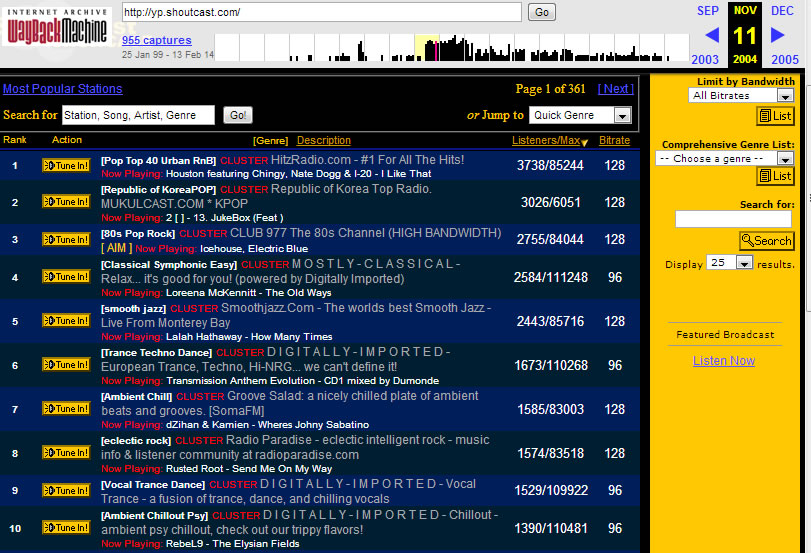811x553 pixels.
Task: Tune in to Radio Paradise station
Action: (x=66, y=453)
